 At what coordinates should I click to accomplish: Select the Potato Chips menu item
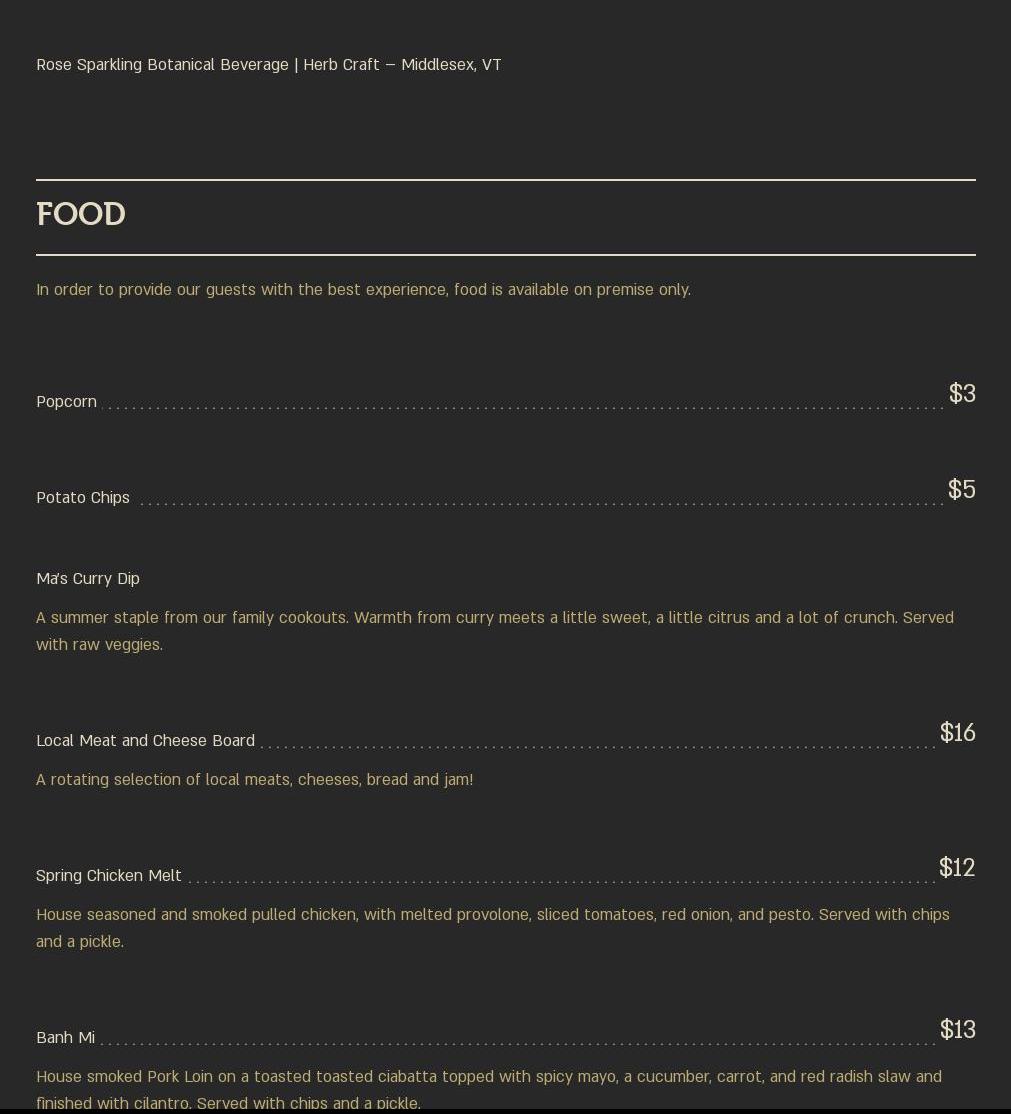(x=83, y=498)
